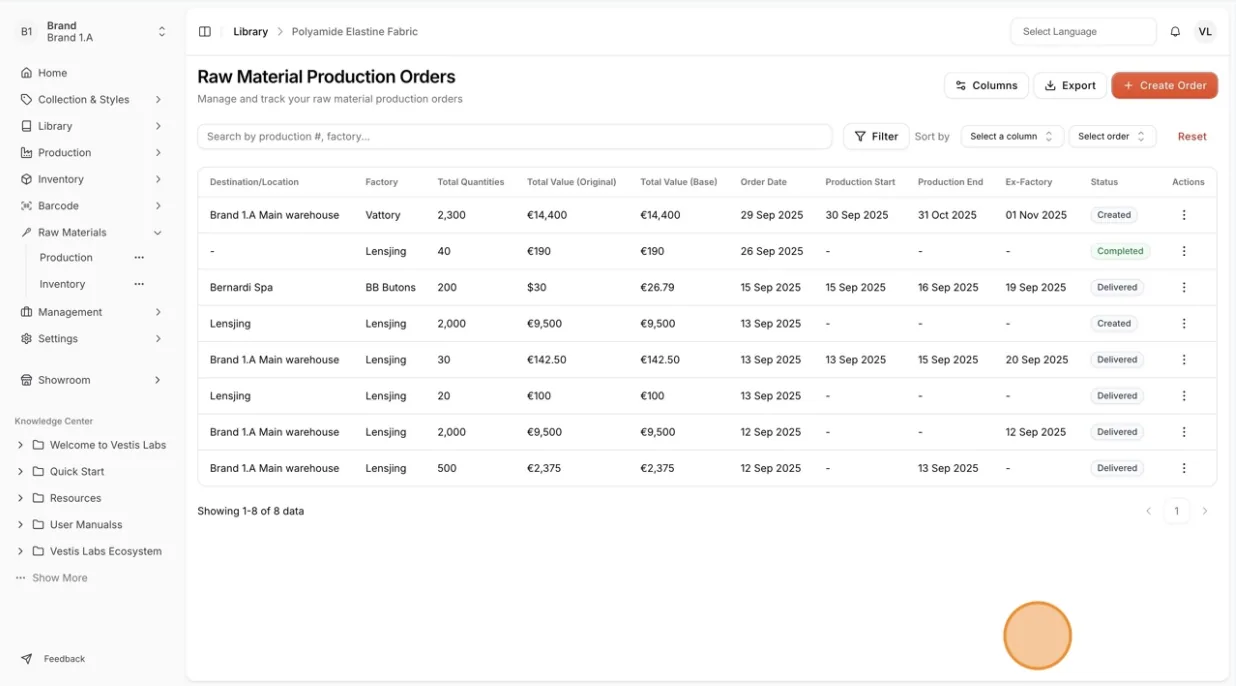Screen dimensions: 1236x686
Task: Open the Select a column sort dropdown
Action: point(1012,136)
